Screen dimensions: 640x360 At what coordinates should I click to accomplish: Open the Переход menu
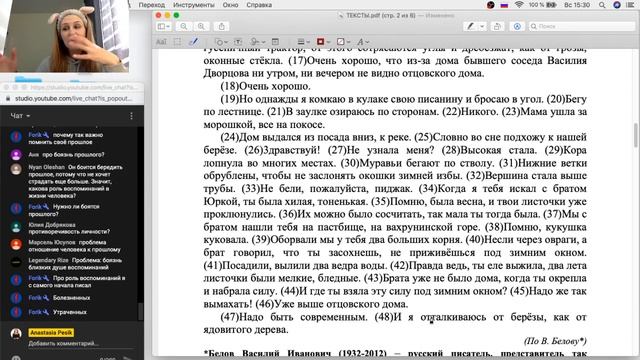click(x=151, y=5)
